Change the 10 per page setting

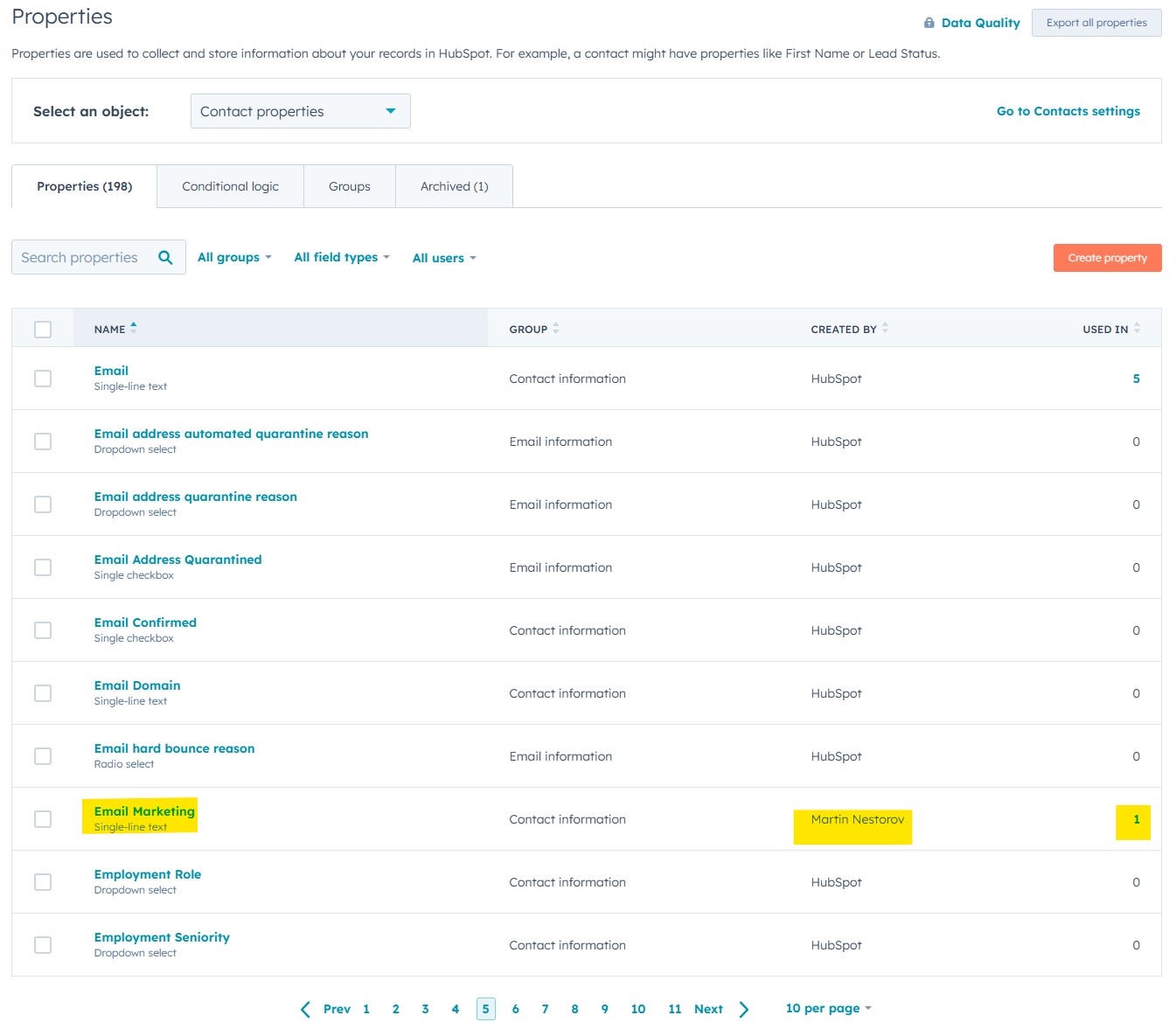click(828, 1008)
